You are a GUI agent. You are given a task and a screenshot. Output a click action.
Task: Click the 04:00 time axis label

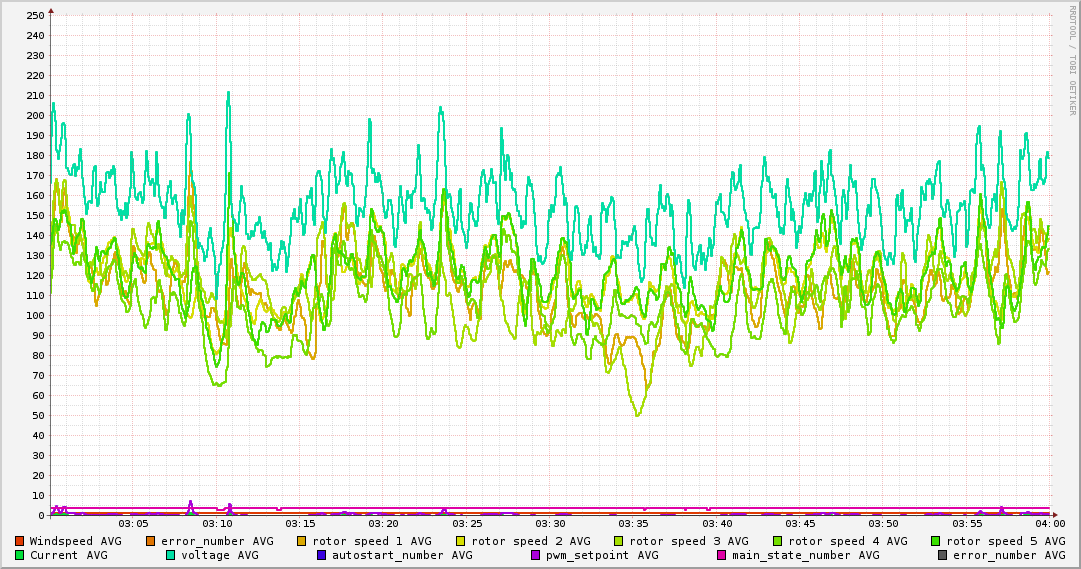(1050, 523)
